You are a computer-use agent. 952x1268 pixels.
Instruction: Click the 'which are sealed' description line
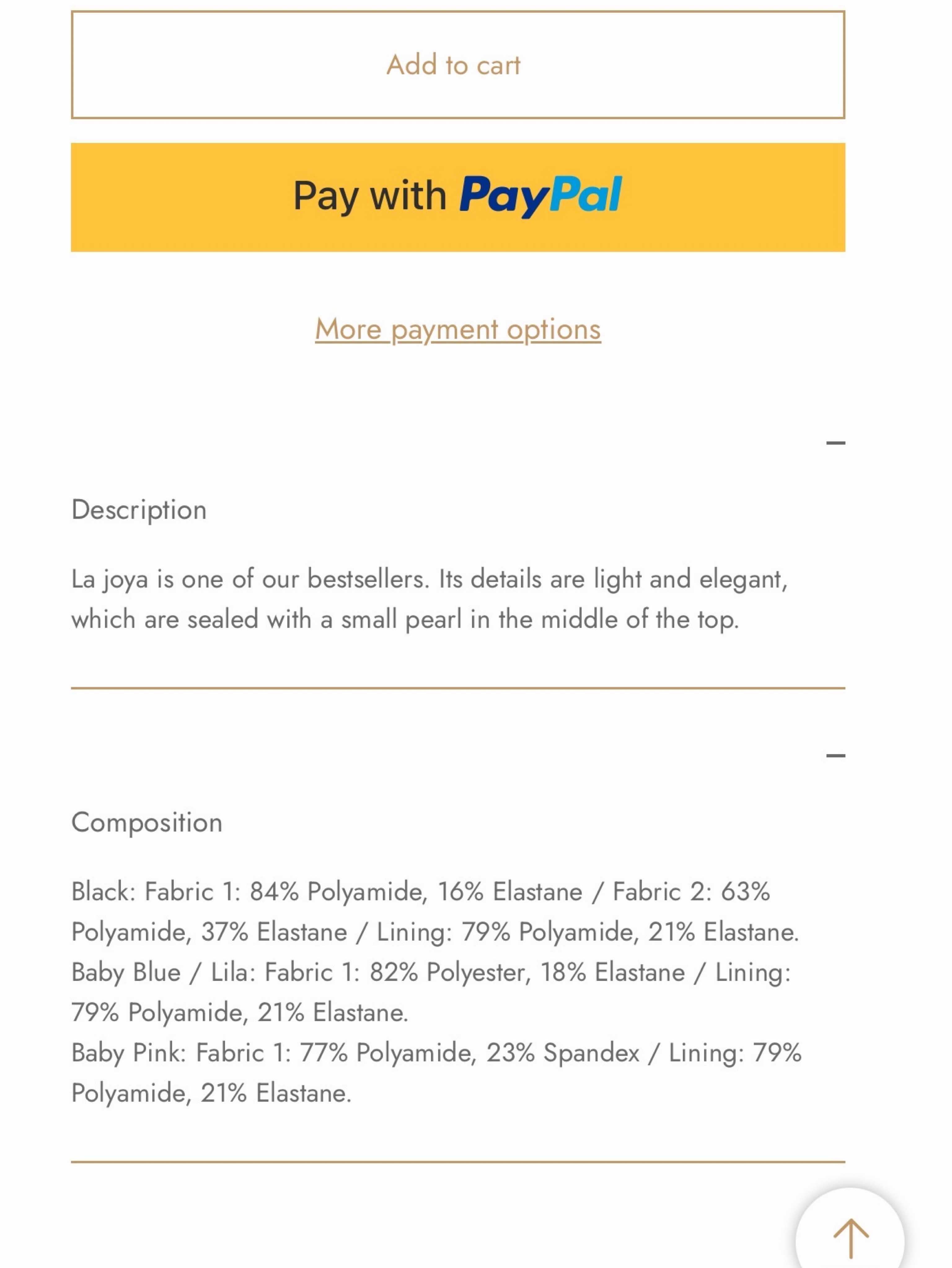[405, 620]
